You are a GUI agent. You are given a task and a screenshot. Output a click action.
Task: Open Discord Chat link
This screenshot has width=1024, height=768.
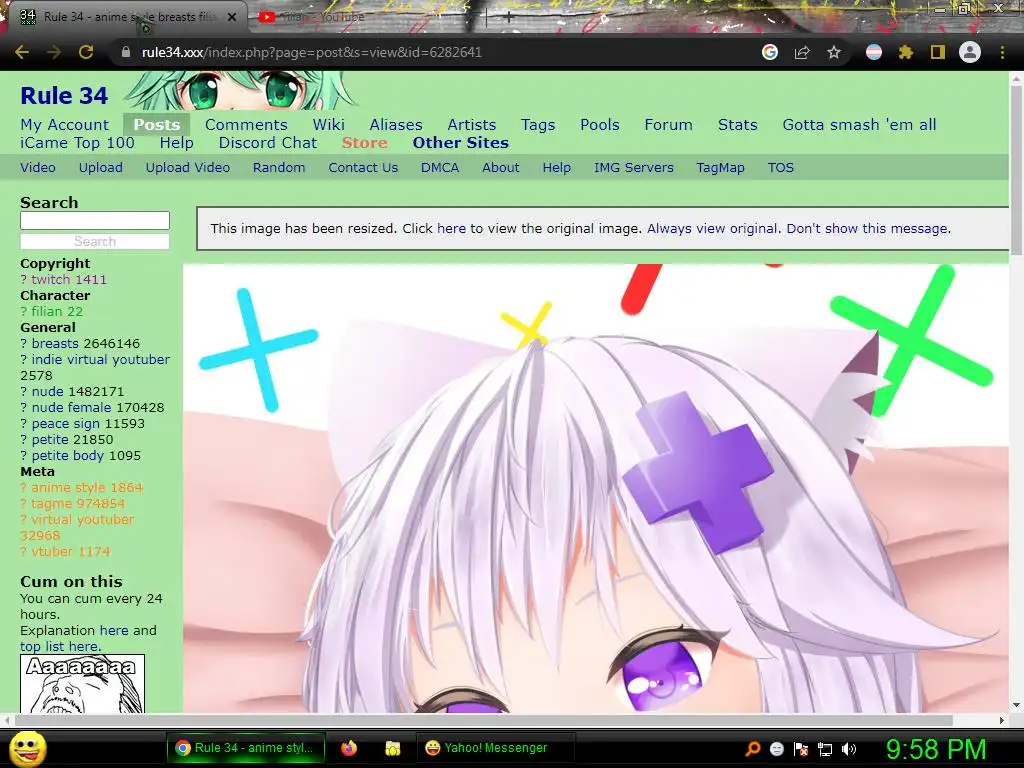point(268,143)
